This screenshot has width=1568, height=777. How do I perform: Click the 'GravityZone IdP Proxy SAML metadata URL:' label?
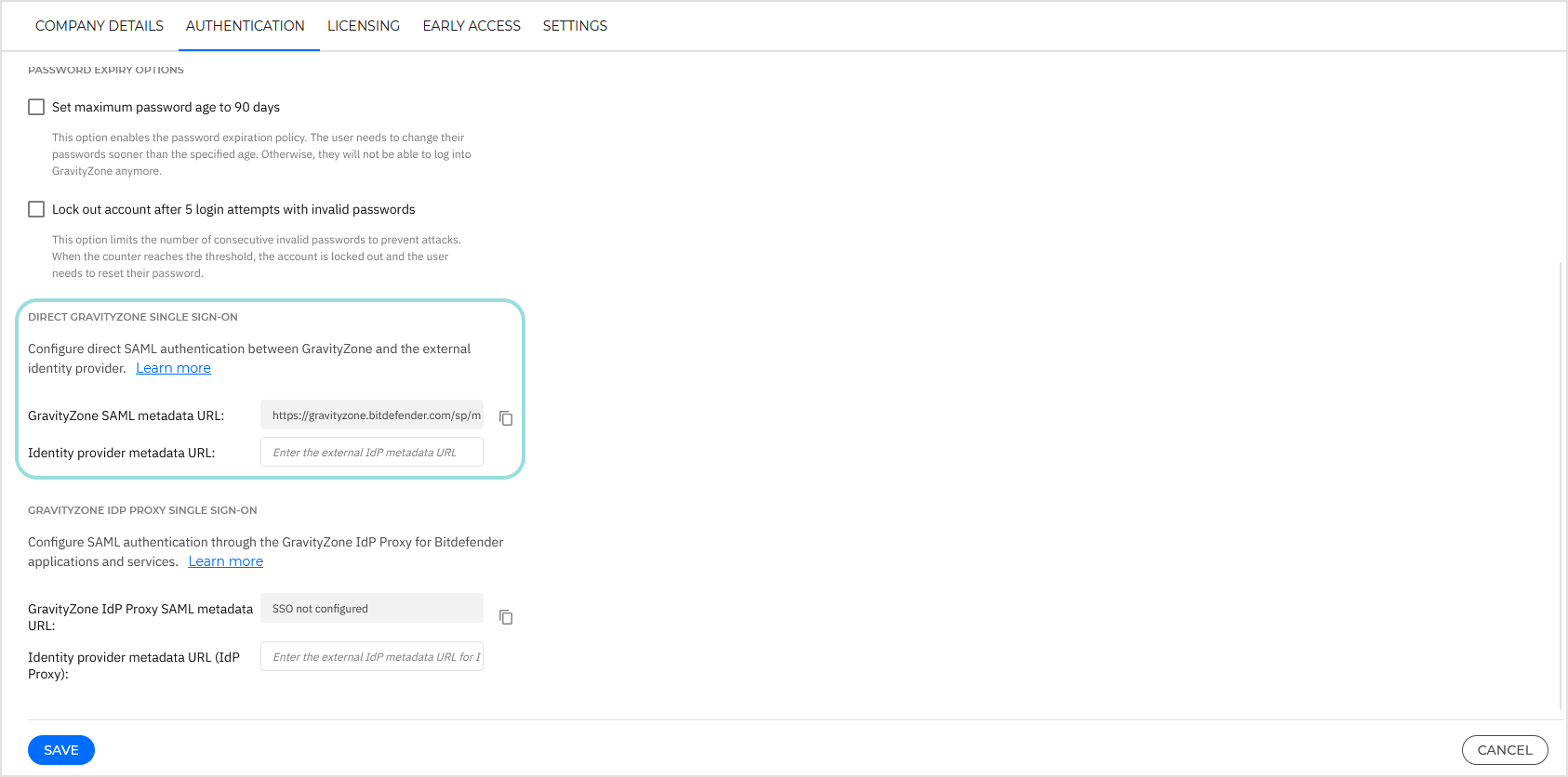(x=140, y=617)
